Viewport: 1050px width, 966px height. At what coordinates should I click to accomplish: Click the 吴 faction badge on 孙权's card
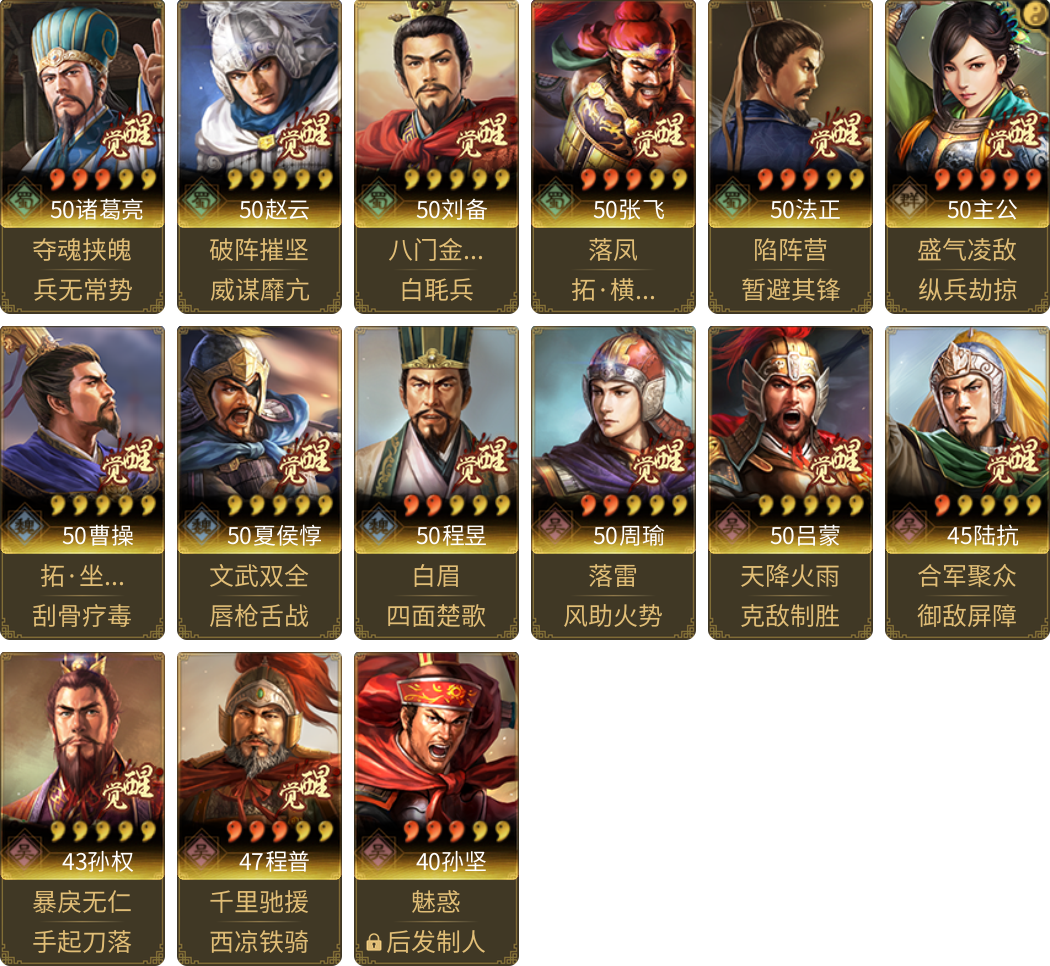point(23,852)
